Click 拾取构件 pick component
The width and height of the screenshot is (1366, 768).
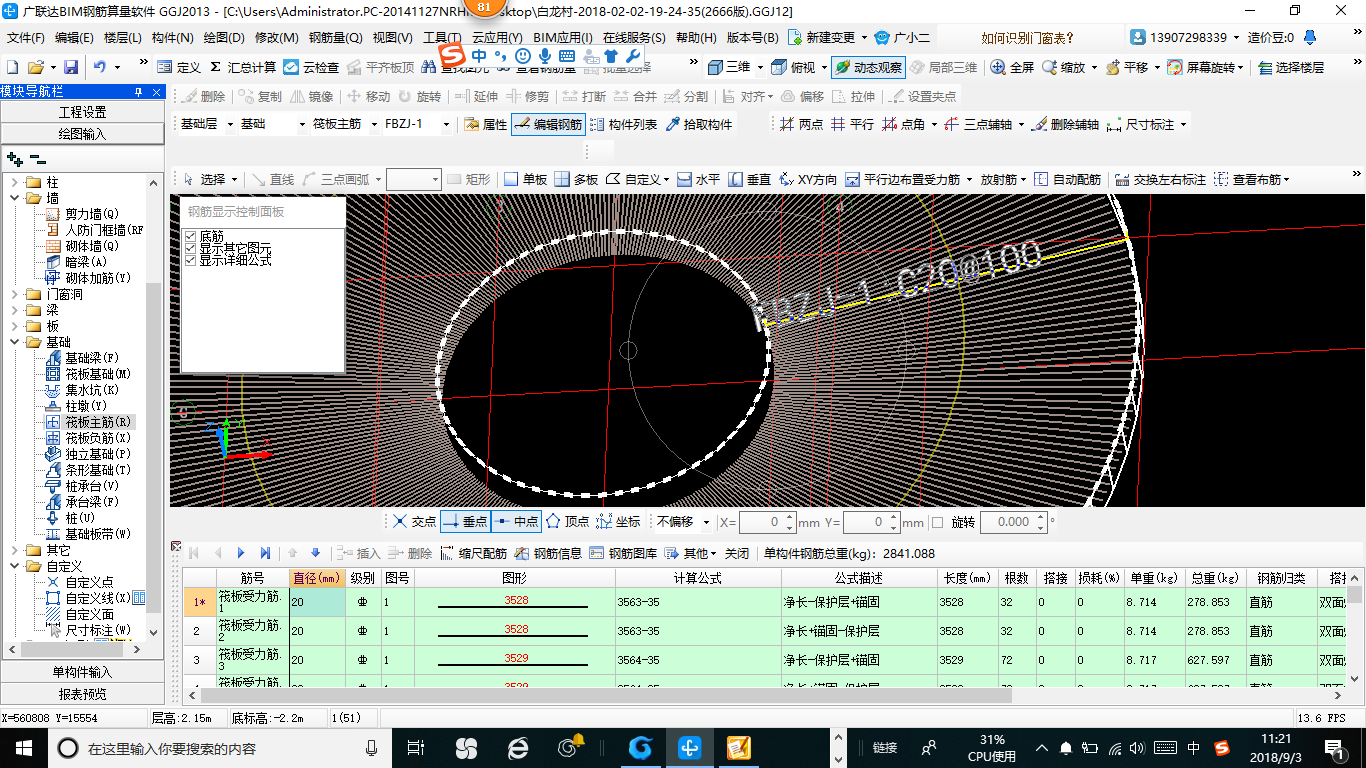pyautogui.click(x=699, y=124)
